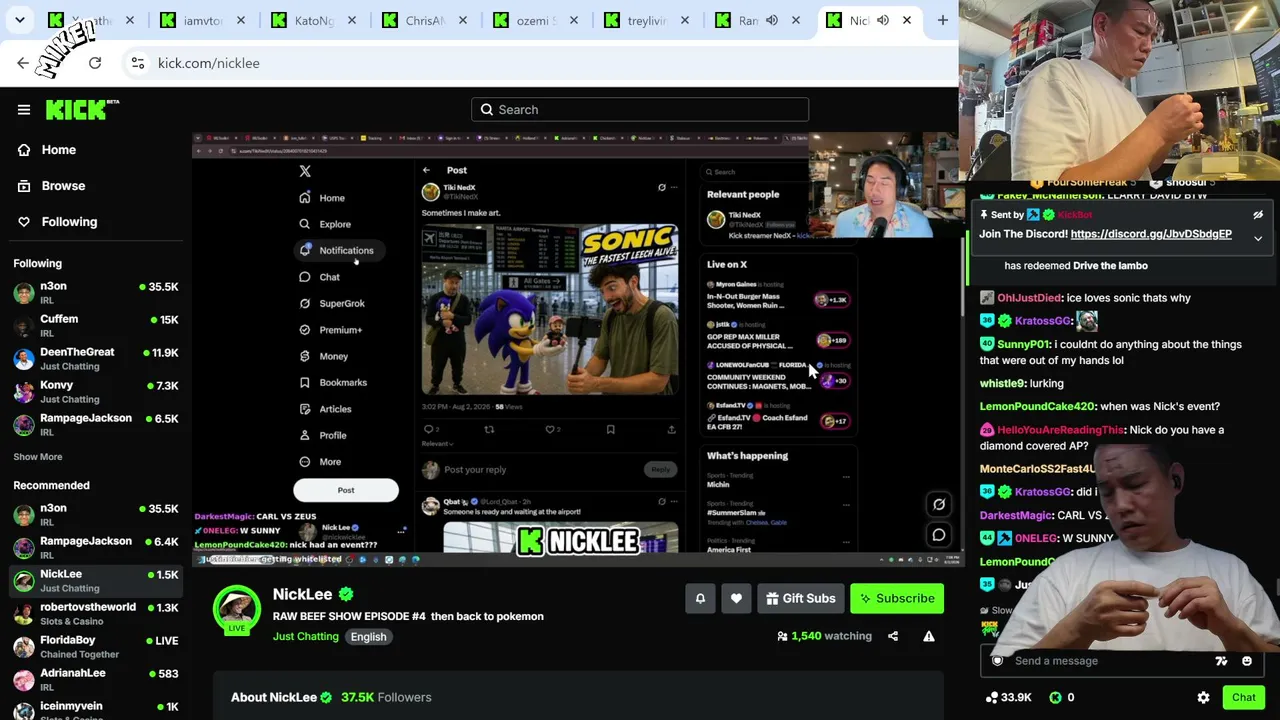
Task: Report the stream using the warning icon
Action: (x=929, y=636)
